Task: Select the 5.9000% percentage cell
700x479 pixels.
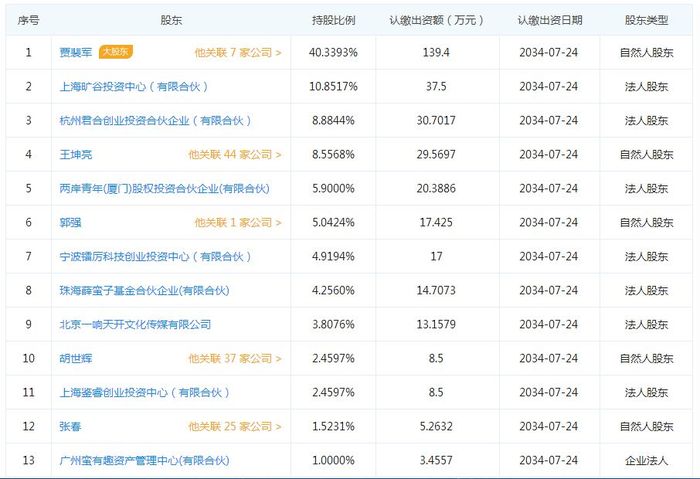Action: pos(333,188)
